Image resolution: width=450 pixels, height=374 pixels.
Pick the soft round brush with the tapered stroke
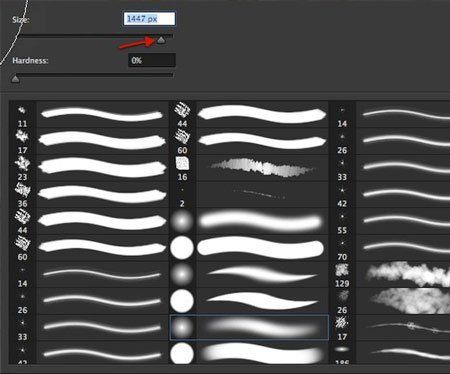coord(249,275)
